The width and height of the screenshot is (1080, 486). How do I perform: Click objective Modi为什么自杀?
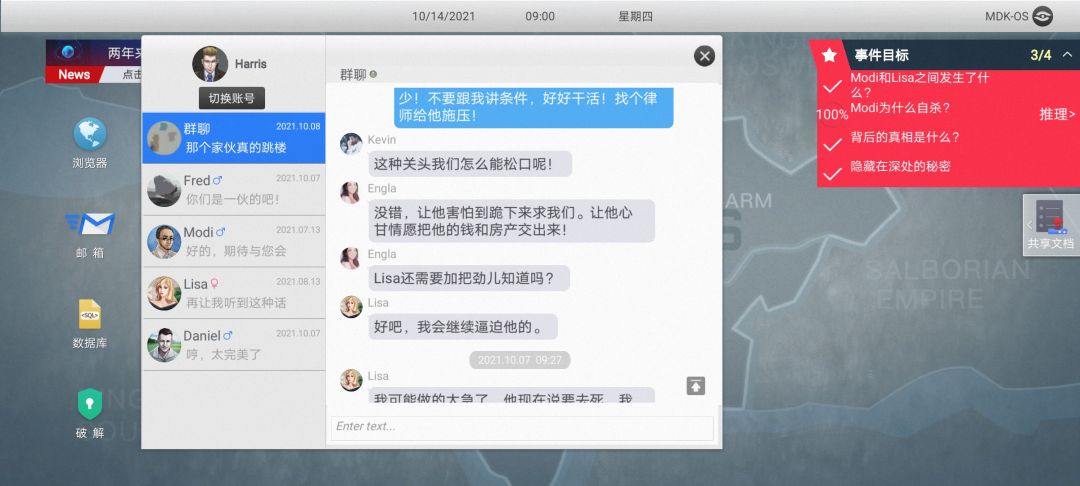[x=900, y=107]
